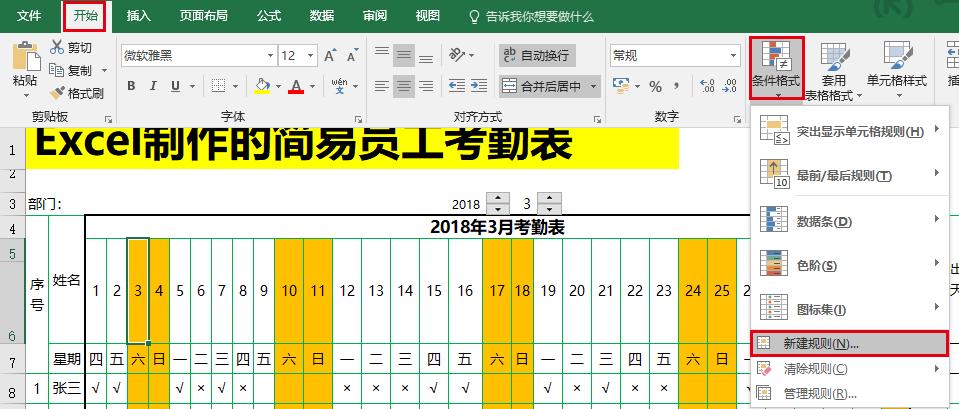Expand Data Bars 数据条 submenu

coord(850,220)
